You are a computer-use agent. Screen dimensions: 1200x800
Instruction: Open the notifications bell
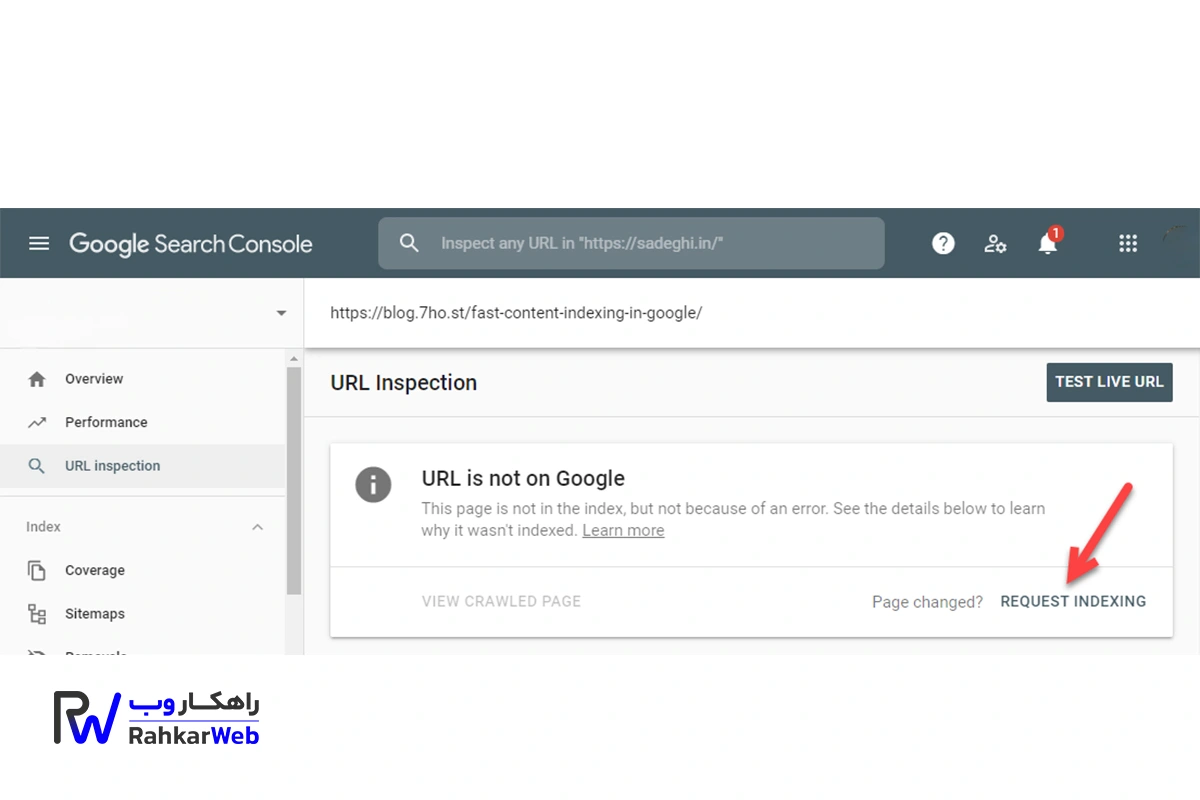(x=1048, y=242)
